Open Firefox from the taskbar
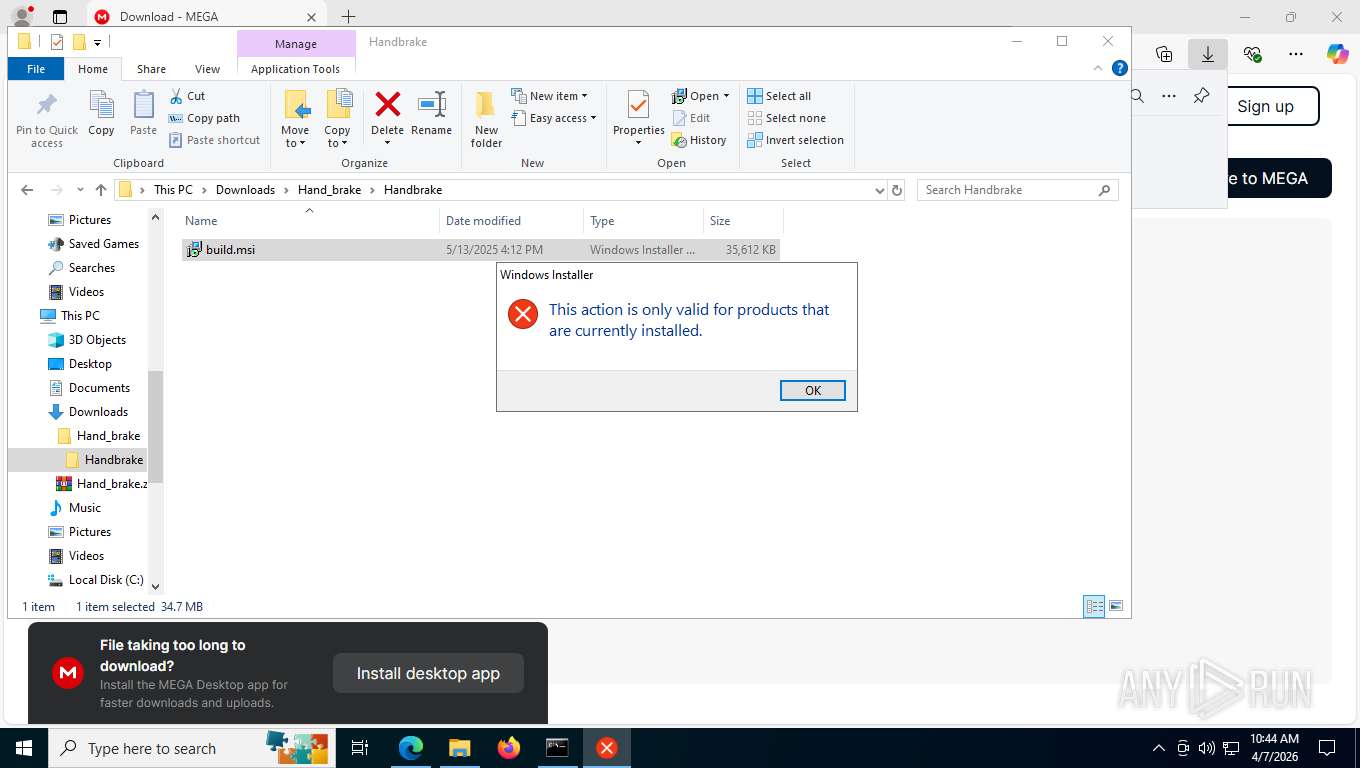The width and height of the screenshot is (1360, 768). pos(509,748)
